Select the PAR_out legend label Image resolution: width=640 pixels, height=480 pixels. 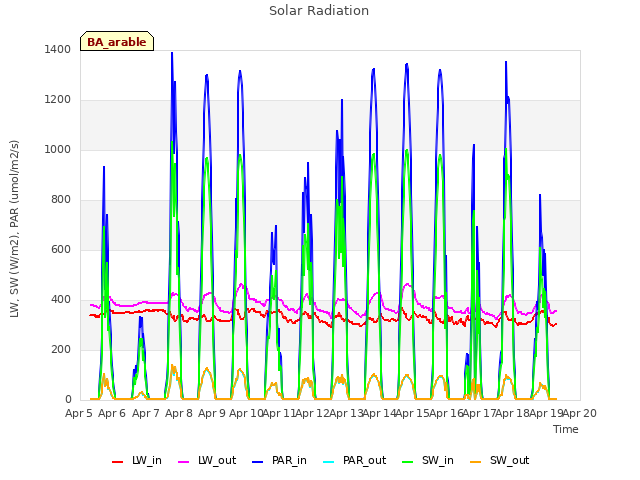pos(364,461)
